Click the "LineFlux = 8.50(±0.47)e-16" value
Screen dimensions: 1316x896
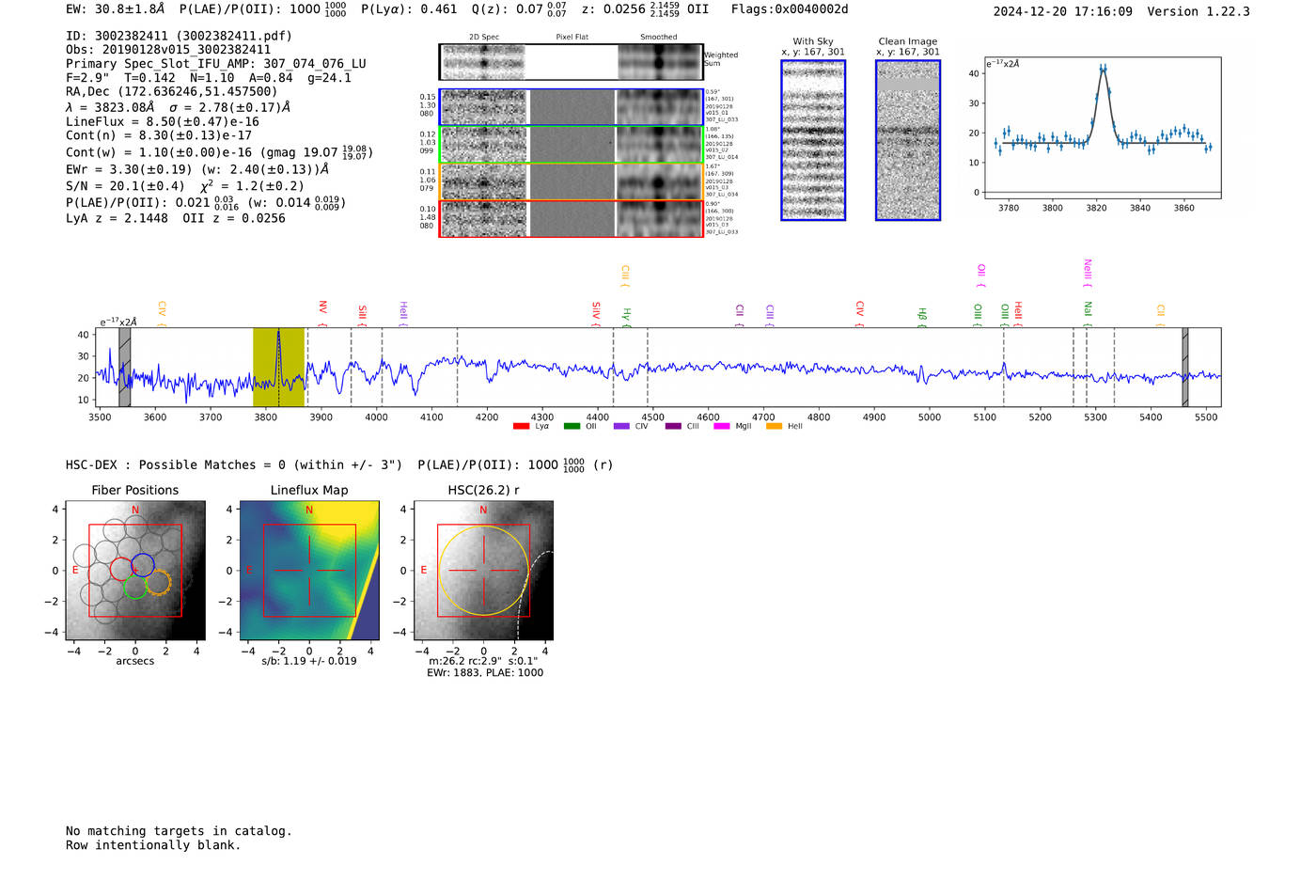click(163, 121)
